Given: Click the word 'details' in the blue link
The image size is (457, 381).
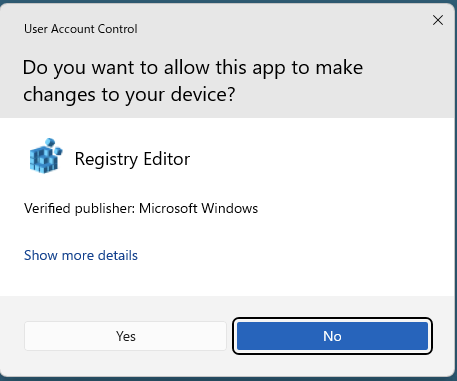Looking at the screenshot, I should pyautogui.click(x=118, y=255).
